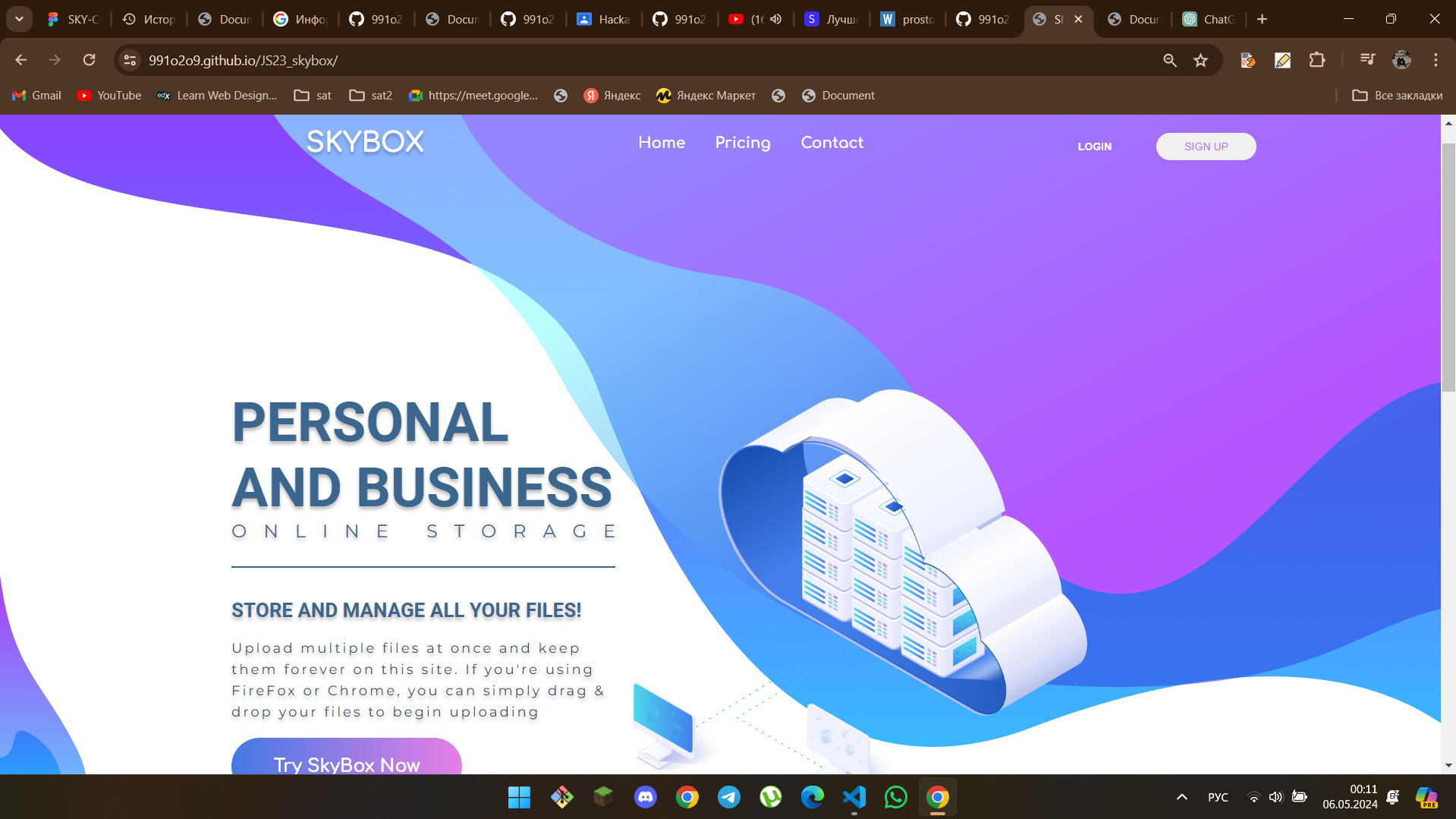Open the РУС language switcher

click(1218, 797)
